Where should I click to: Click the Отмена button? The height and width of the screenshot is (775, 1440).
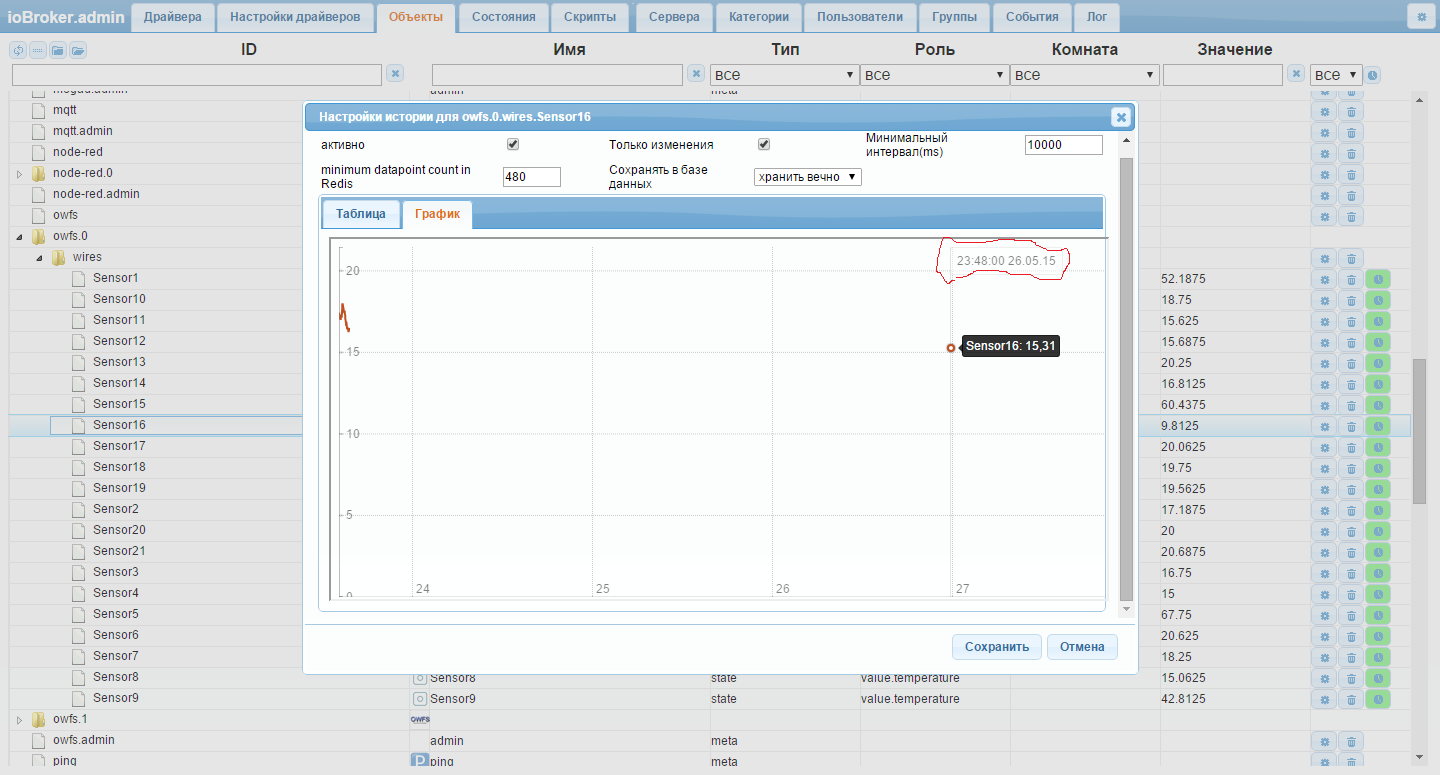tap(1082, 647)
